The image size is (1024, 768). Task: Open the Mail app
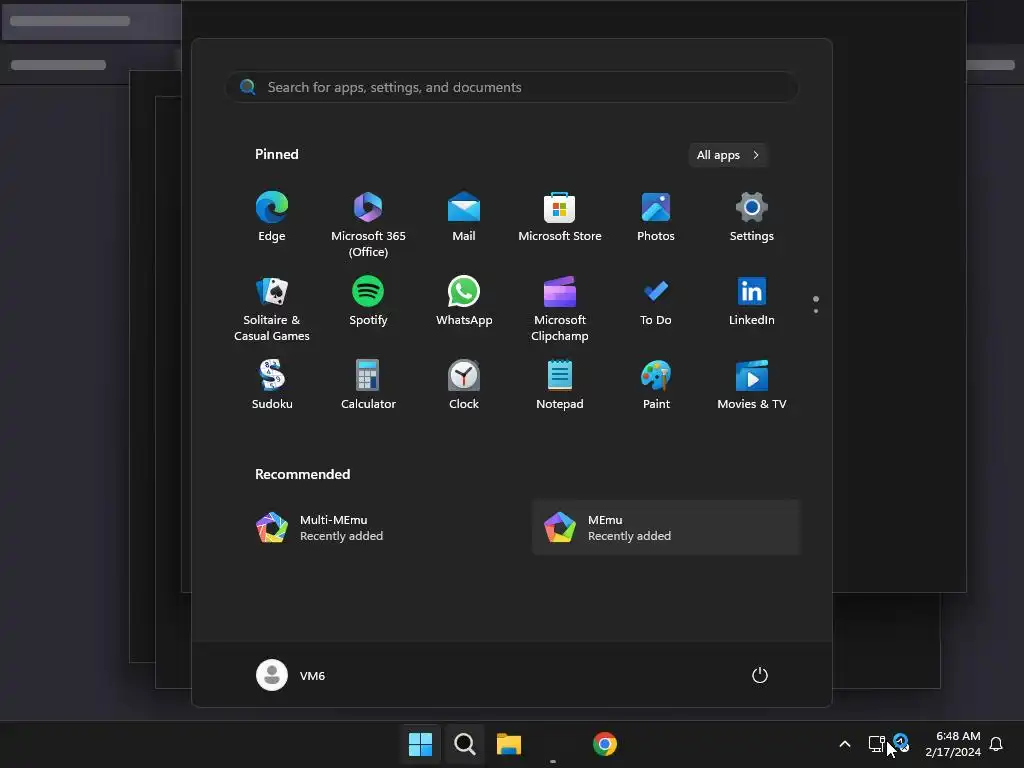point(464,217)
